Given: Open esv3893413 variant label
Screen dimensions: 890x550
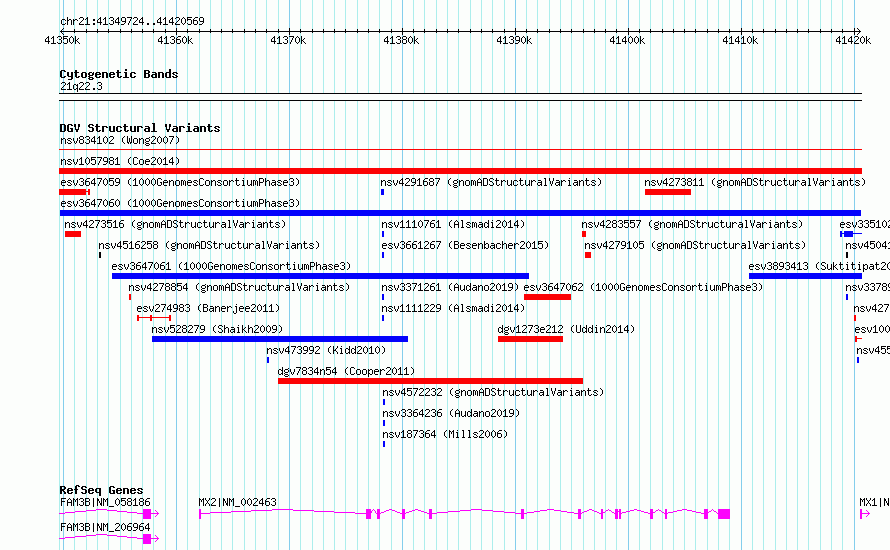Looking at the screenshot, I should (x=818, y=266).
